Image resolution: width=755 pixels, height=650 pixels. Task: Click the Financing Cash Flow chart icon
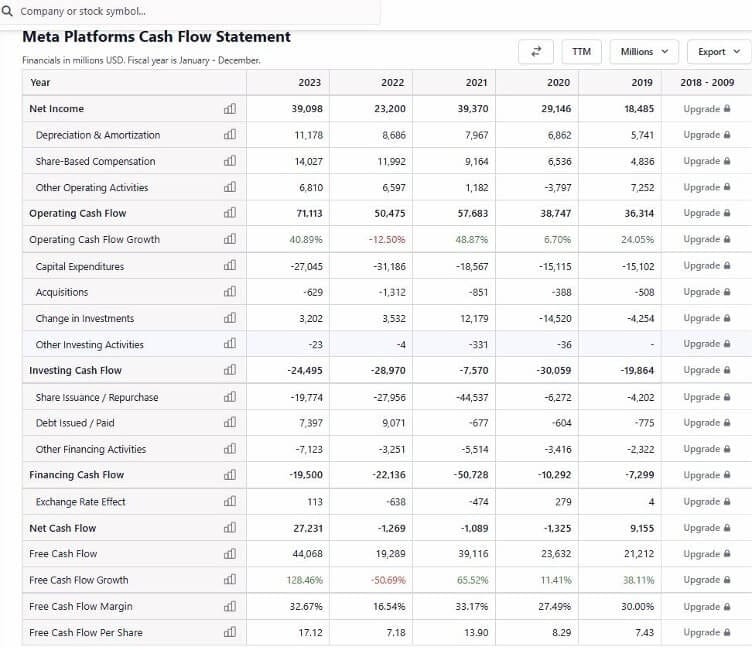230,475
